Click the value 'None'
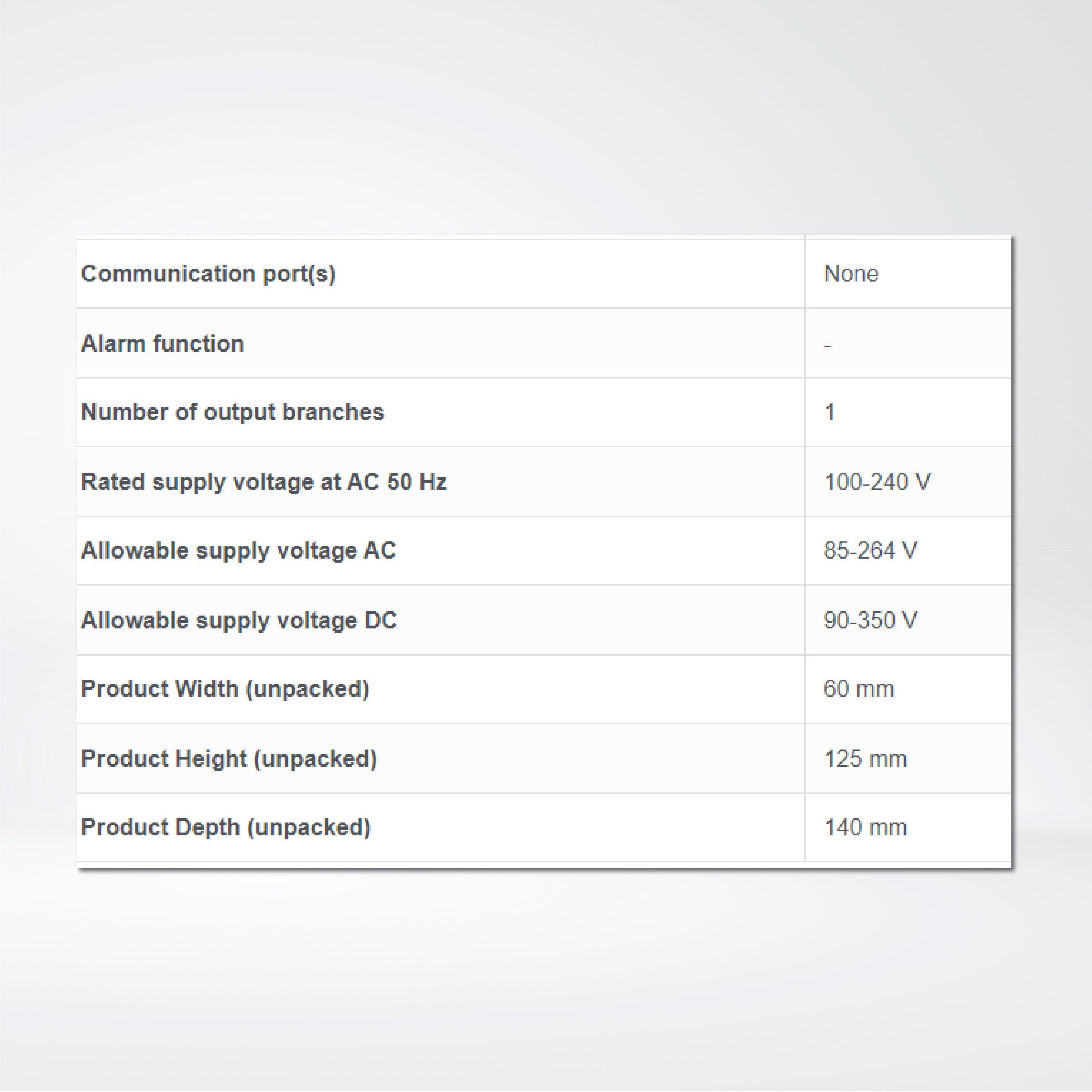Screen dimensions: 1092x1092 coord(851,274)
